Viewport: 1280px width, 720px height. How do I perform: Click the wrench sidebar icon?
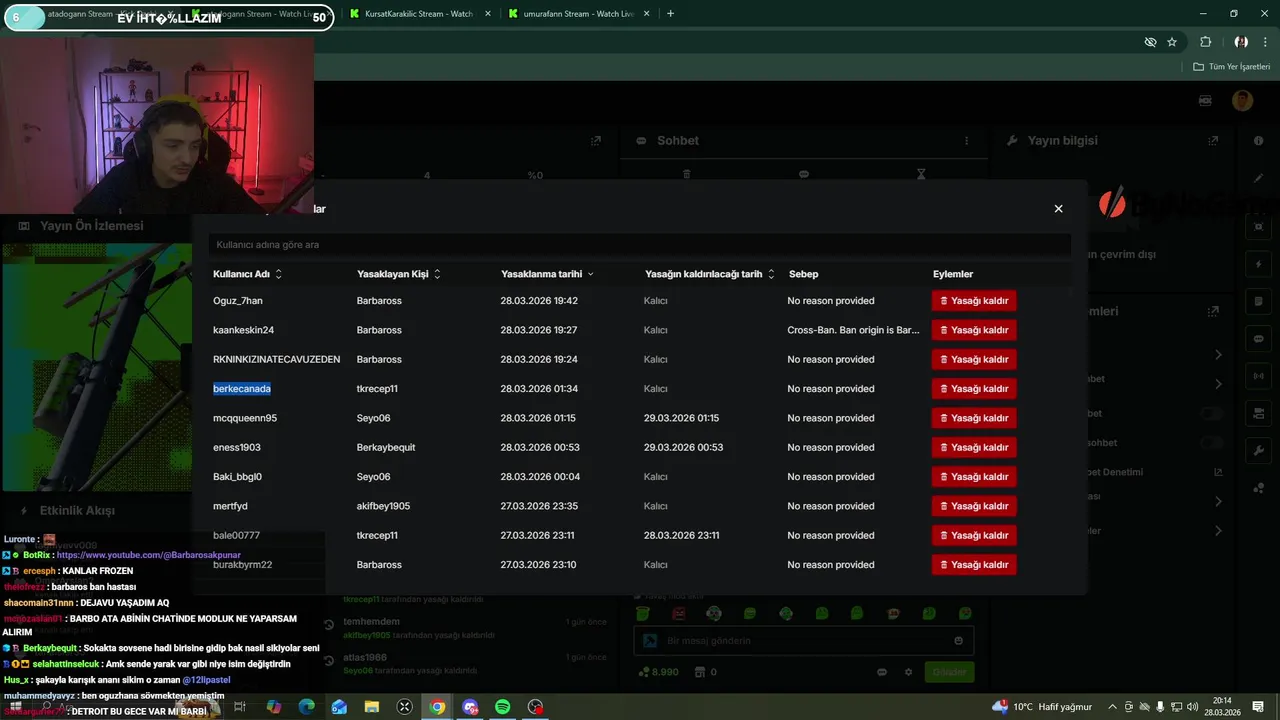pyautogui.click(x=1258, y=451)
